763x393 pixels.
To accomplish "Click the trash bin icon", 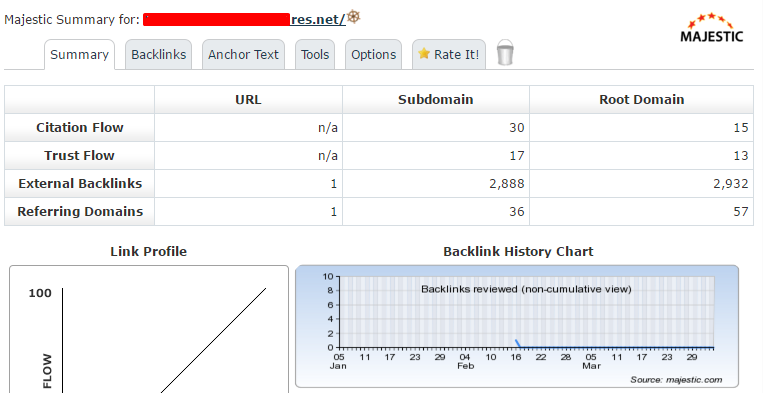I will (505, 53).
